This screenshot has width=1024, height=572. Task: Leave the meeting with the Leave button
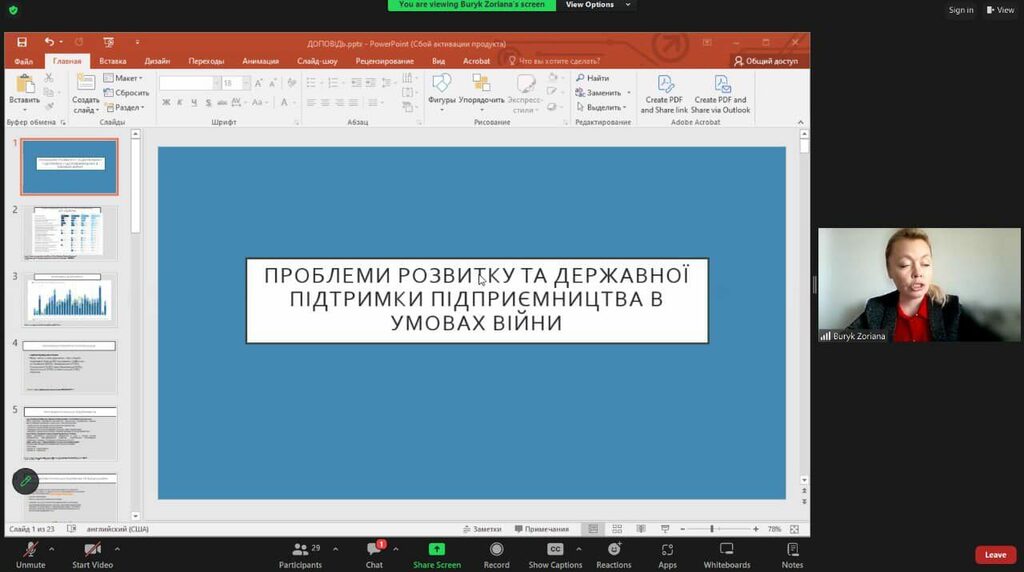point(995,555)
